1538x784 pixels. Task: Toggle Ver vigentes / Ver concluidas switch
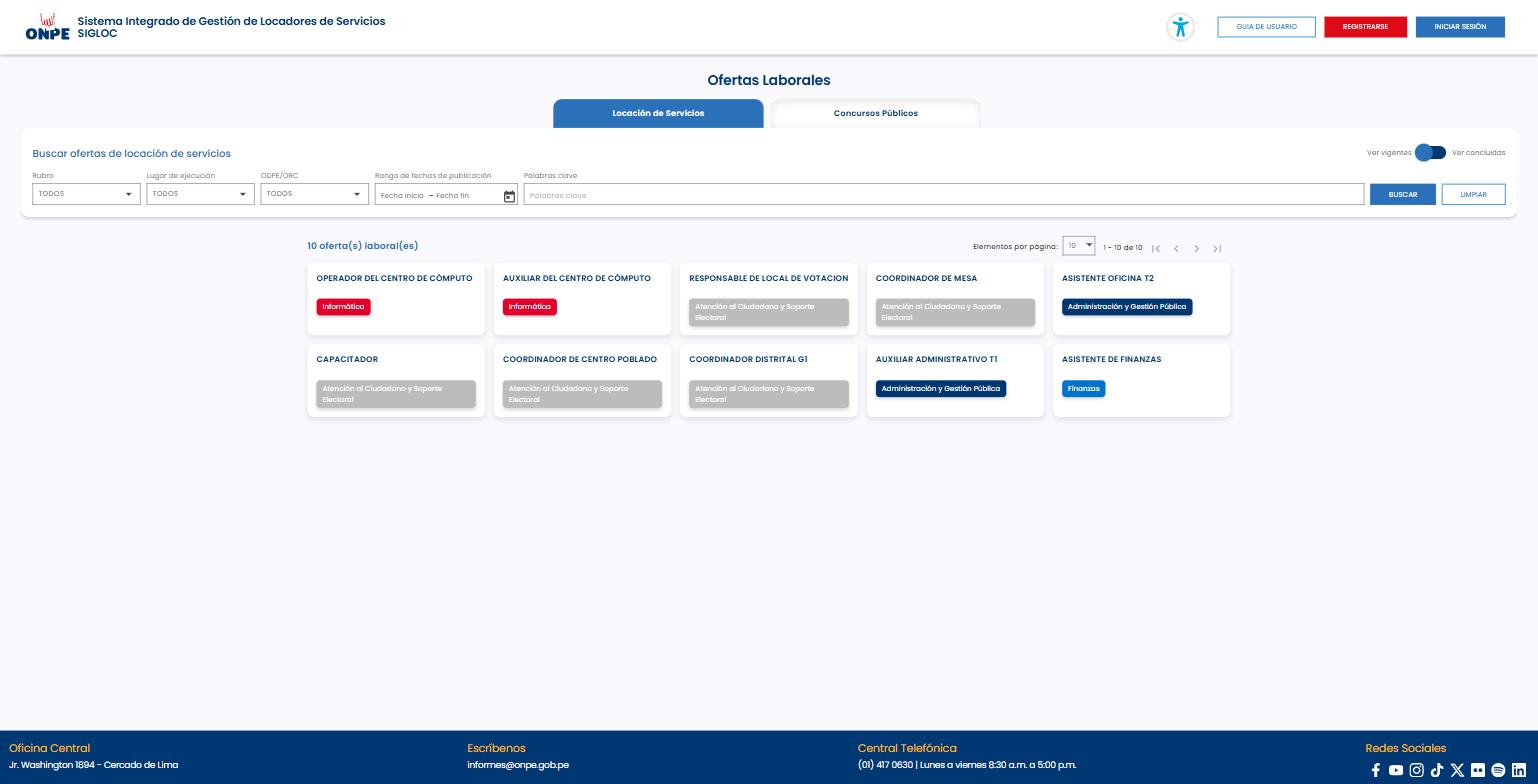point(1431,153)
